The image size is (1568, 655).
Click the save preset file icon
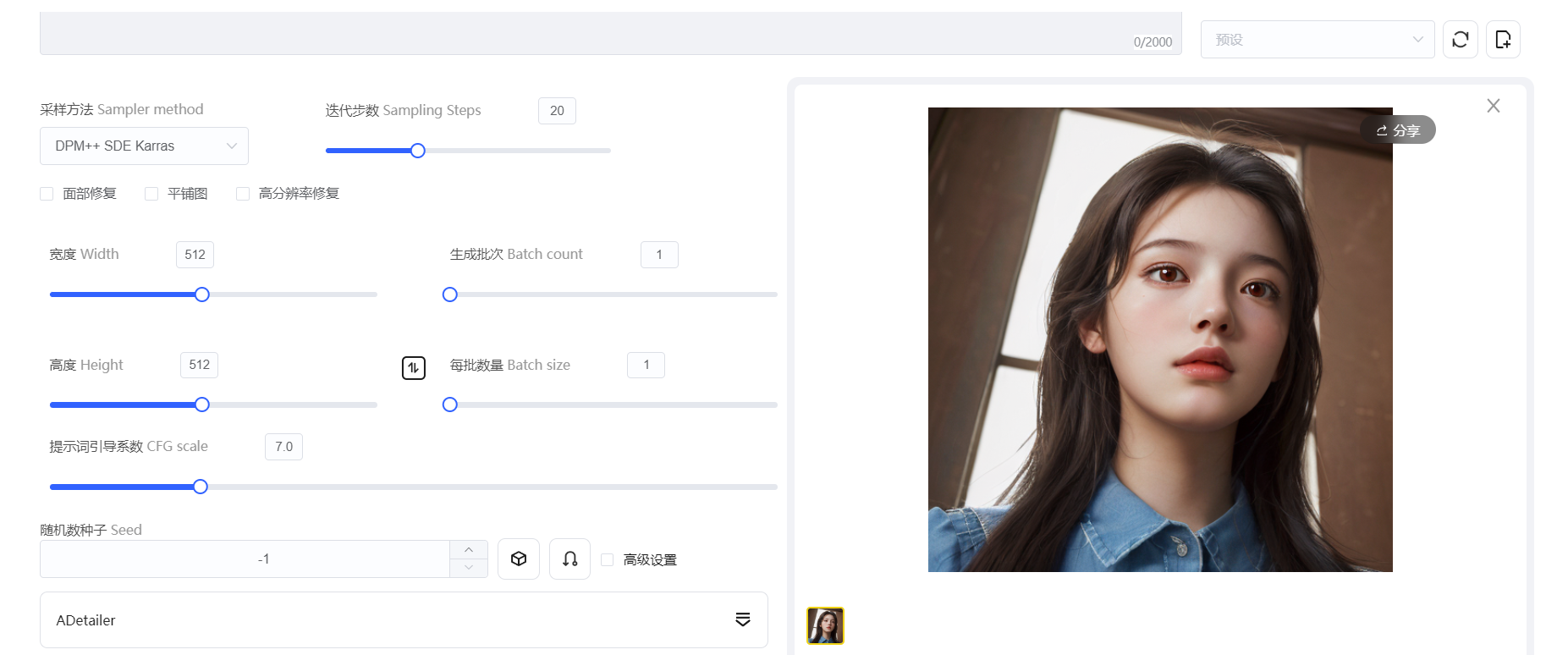click(1503, 40)
